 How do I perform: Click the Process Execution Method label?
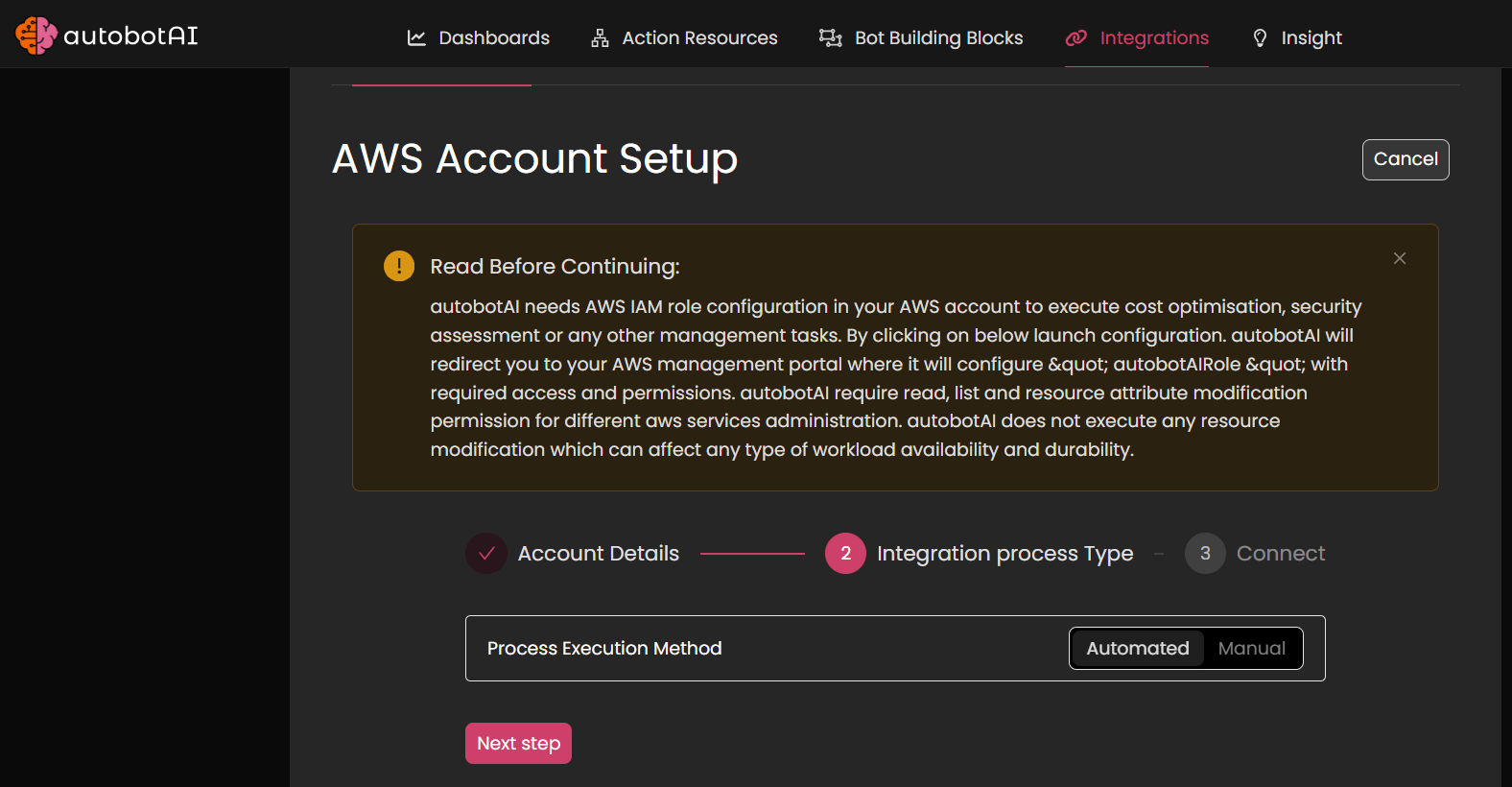click(x=604, y=649)
